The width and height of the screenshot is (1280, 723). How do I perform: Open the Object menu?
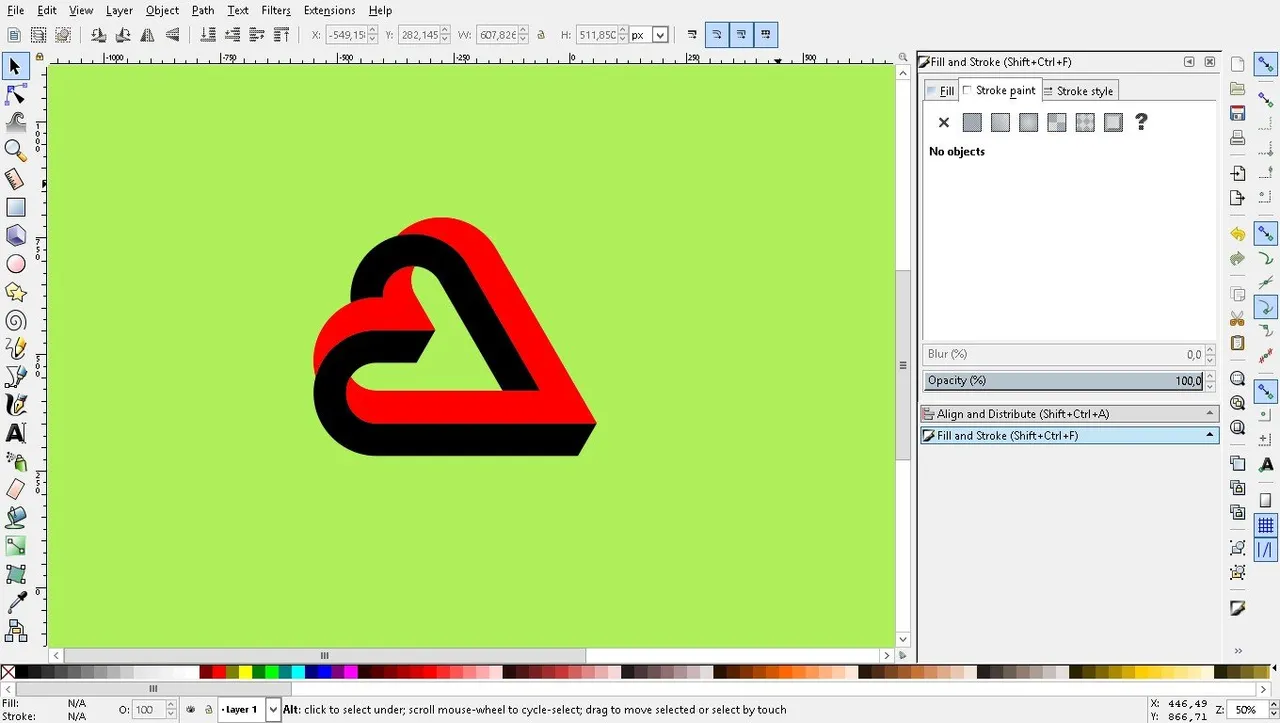pyautogui.click(x=162, y=10)
